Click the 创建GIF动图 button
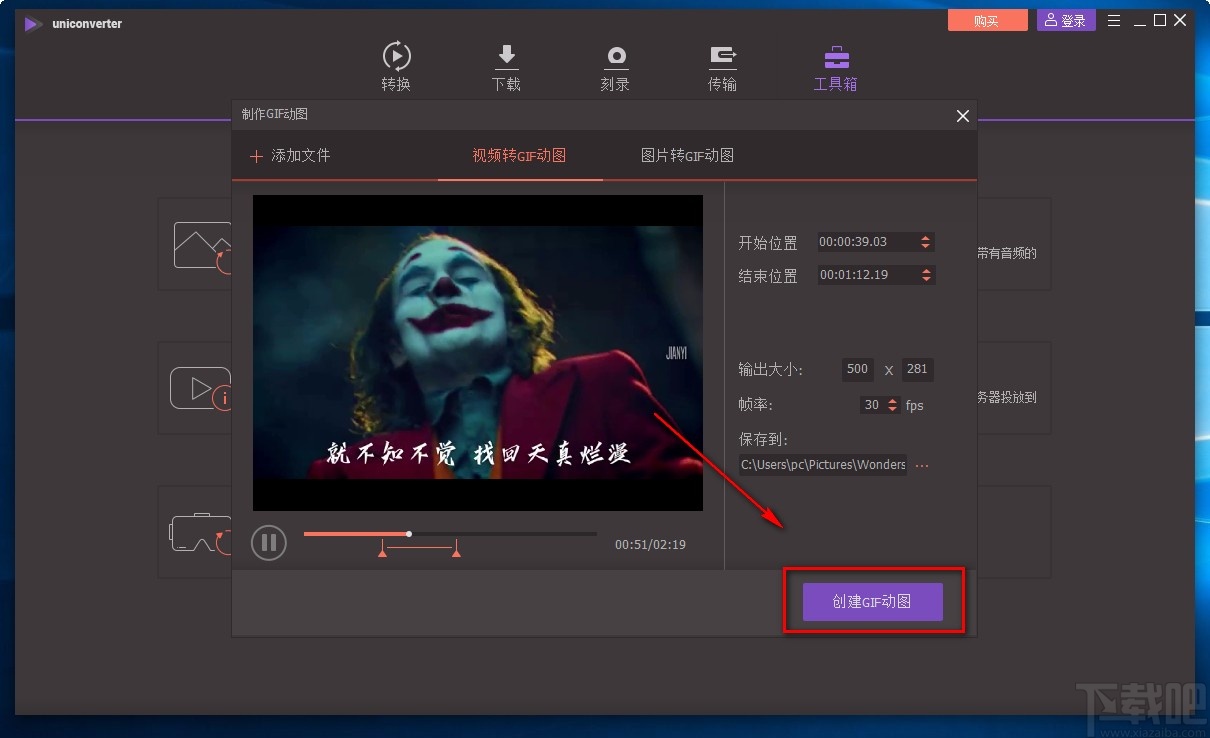Viewport: 1210px width, 738px height. click(872, 601)
